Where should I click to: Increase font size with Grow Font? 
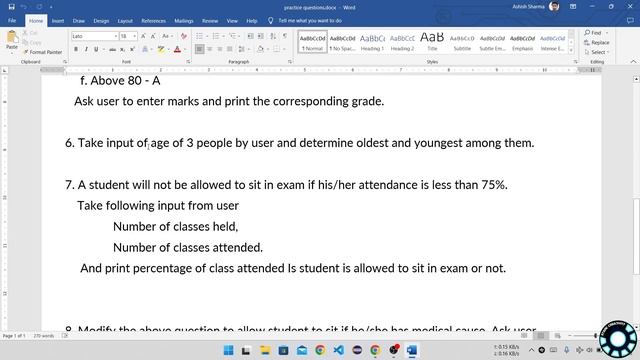[x=143, y=36]
